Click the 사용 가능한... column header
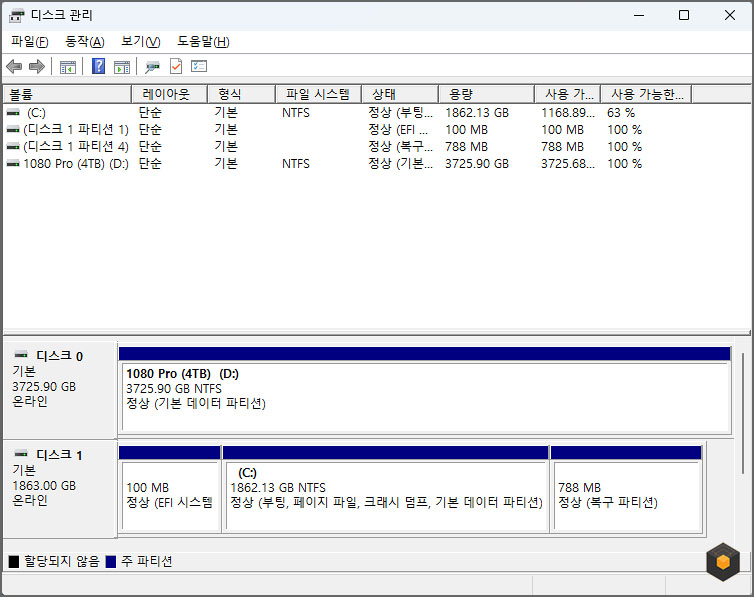The height and width of the screenshot is (597, 754). click(x=647, y=94)
